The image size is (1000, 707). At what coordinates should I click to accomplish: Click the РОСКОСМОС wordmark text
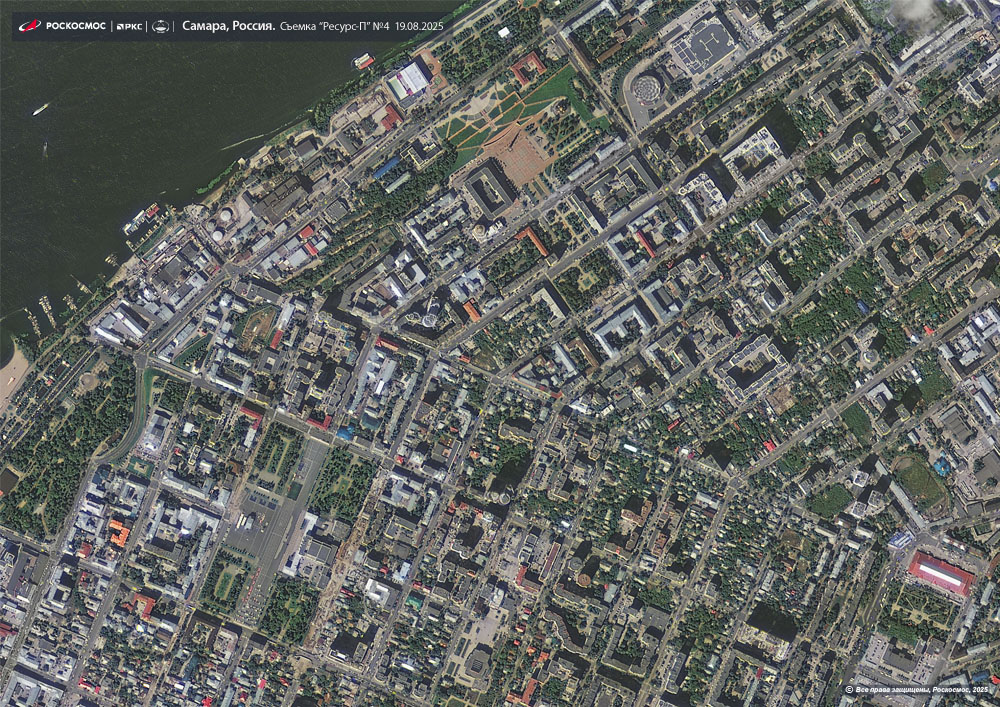pyautogui.click(x=76, y=25)
